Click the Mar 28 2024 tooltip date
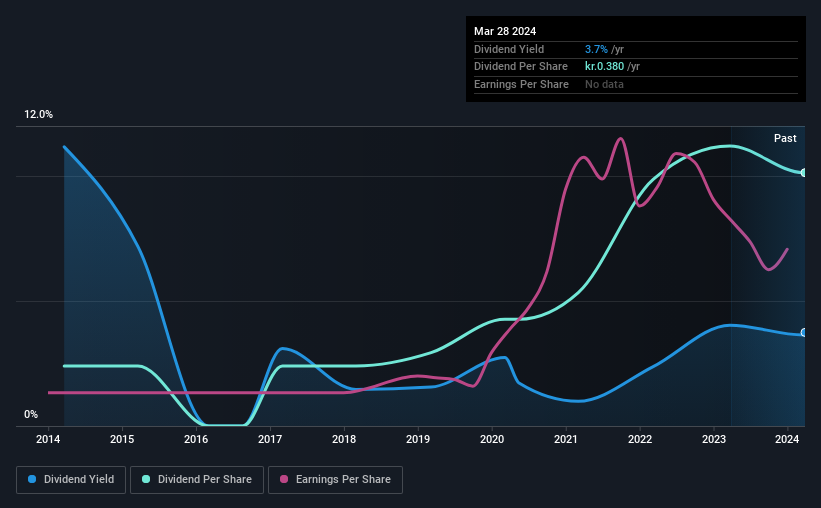This screenshot has width=821, height=508. [505, 31]
